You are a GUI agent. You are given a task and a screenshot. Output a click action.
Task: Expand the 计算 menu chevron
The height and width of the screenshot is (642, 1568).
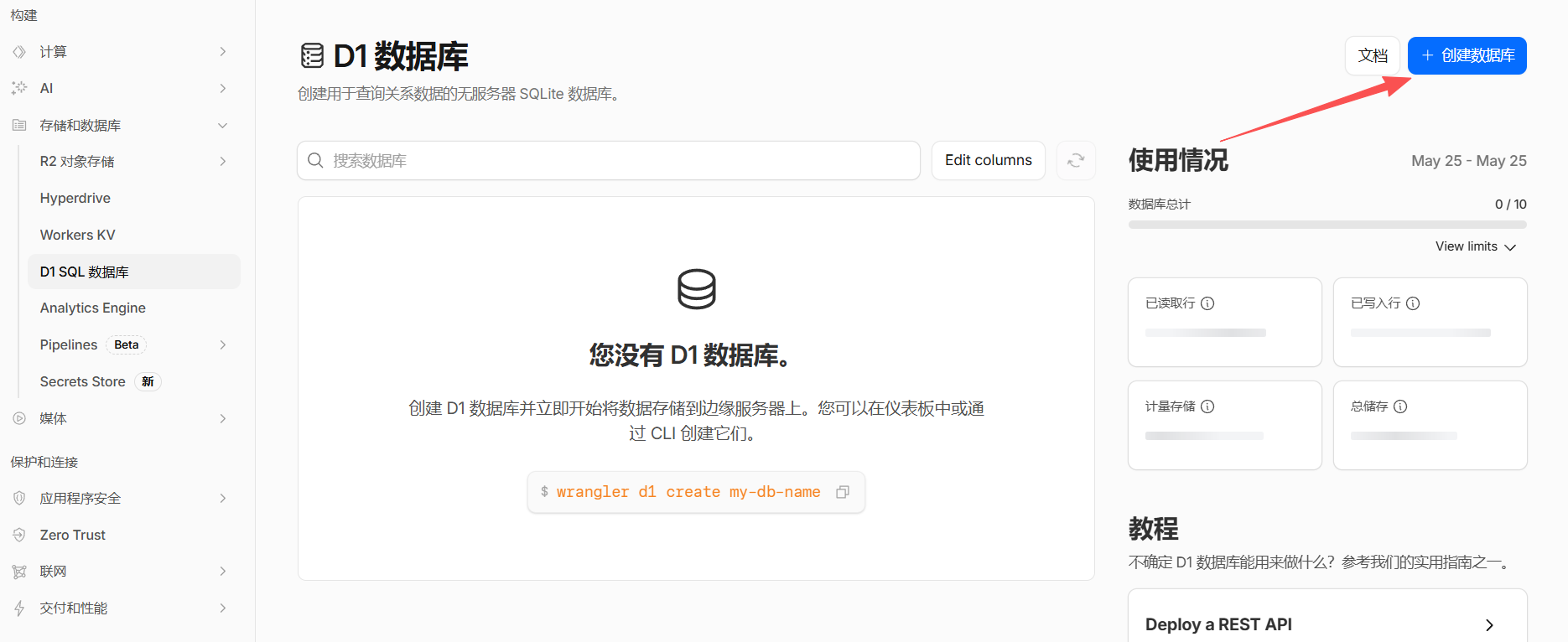223,52
